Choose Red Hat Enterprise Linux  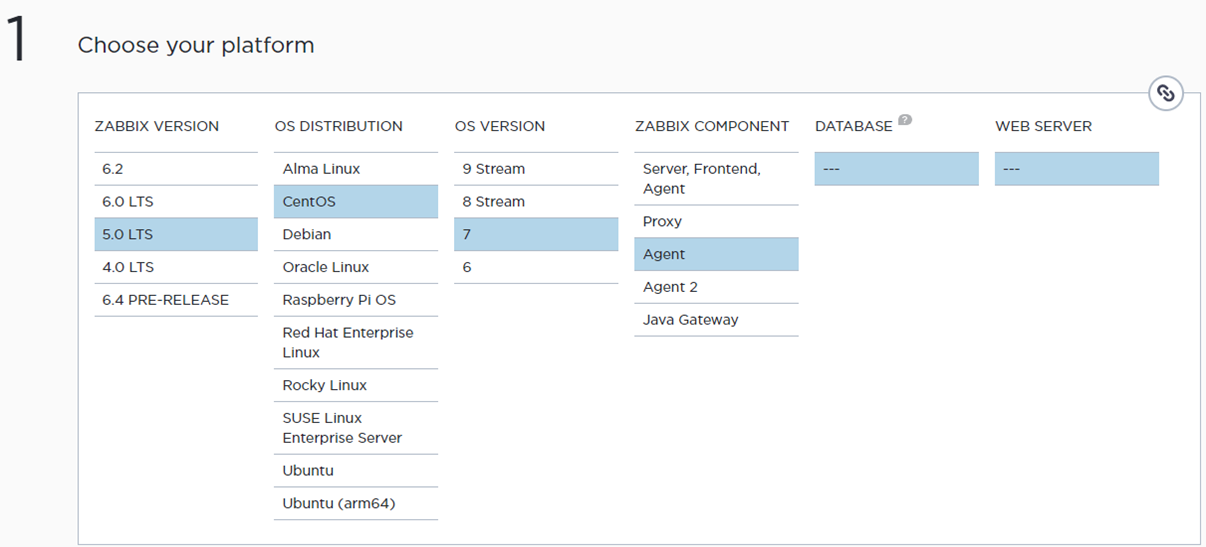click(356, 343)
